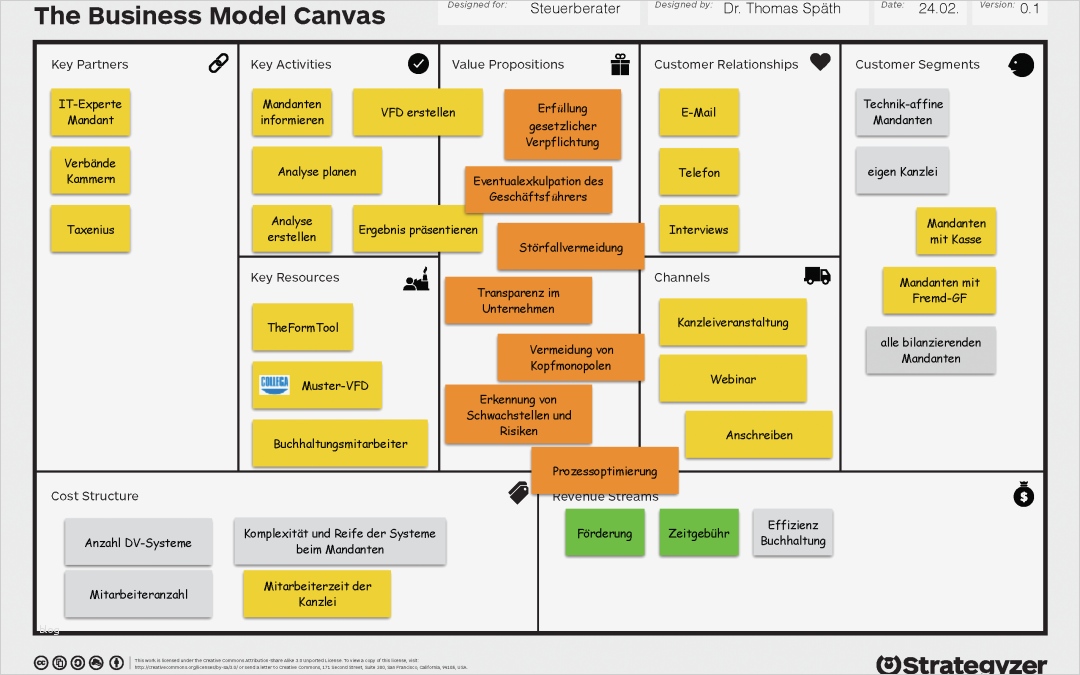Select the green Förderung note
The height and width of the screenshot is (675, 1080).
tap(605, 532)
